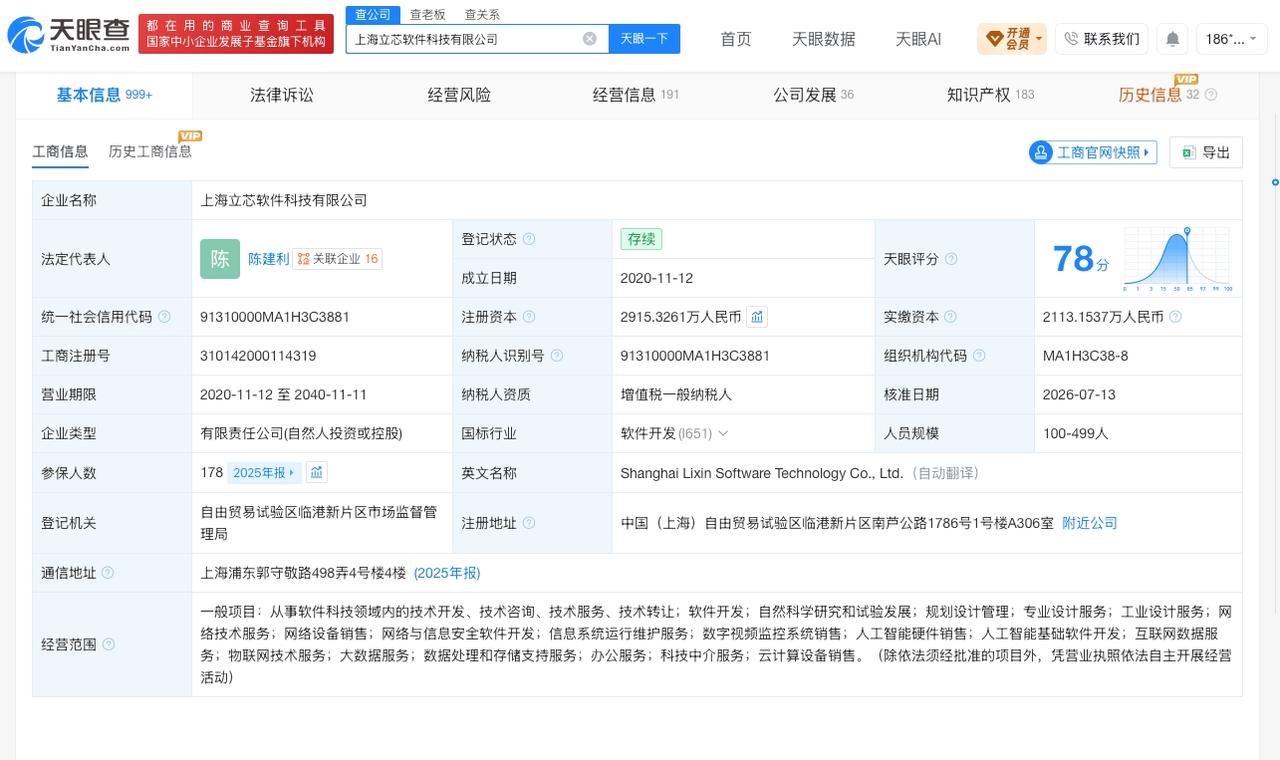Open 陈建利 legal representative link
Viewport: 1280px width, 760px height.
(x=268, y=259)
